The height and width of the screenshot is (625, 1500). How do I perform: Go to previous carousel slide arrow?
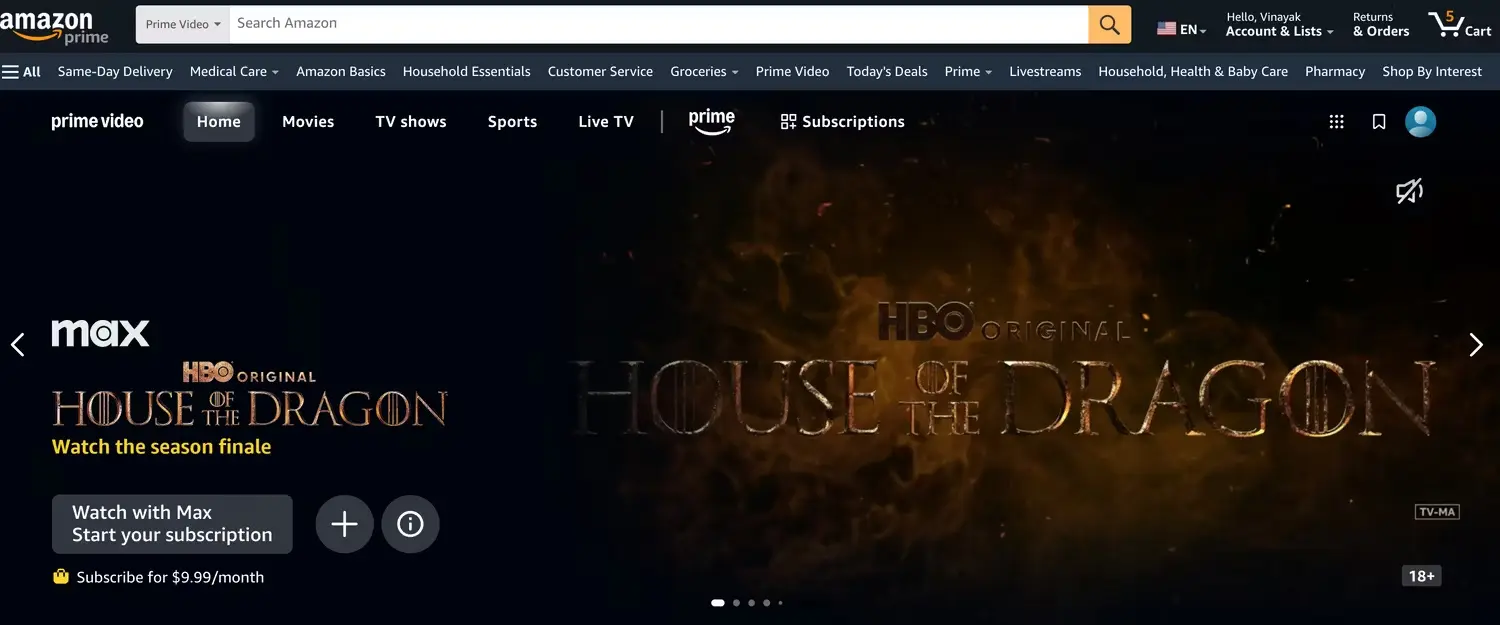(18, 345)
